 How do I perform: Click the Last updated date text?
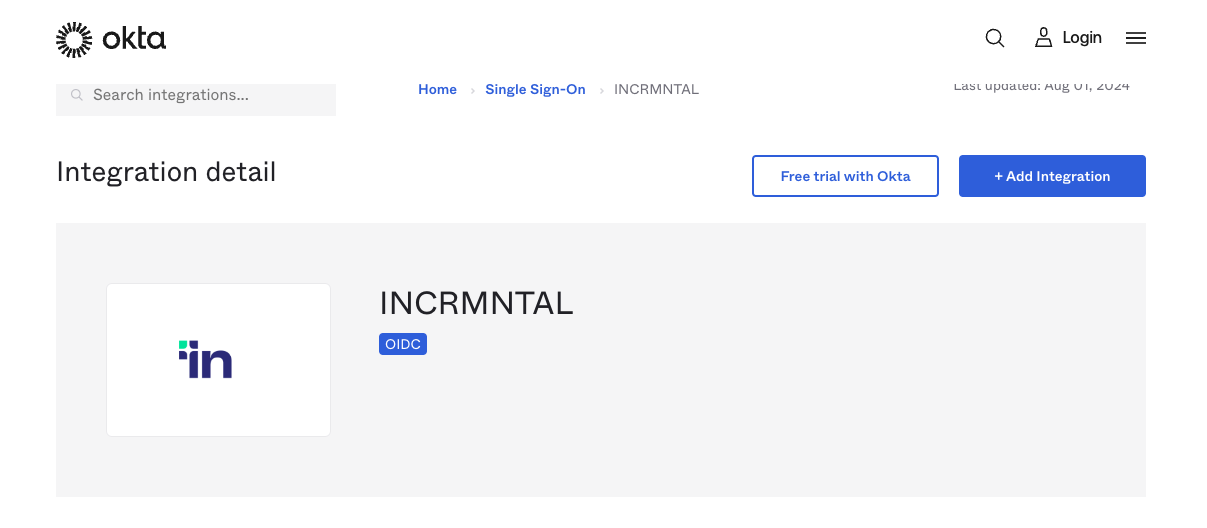pos(1041,87)
